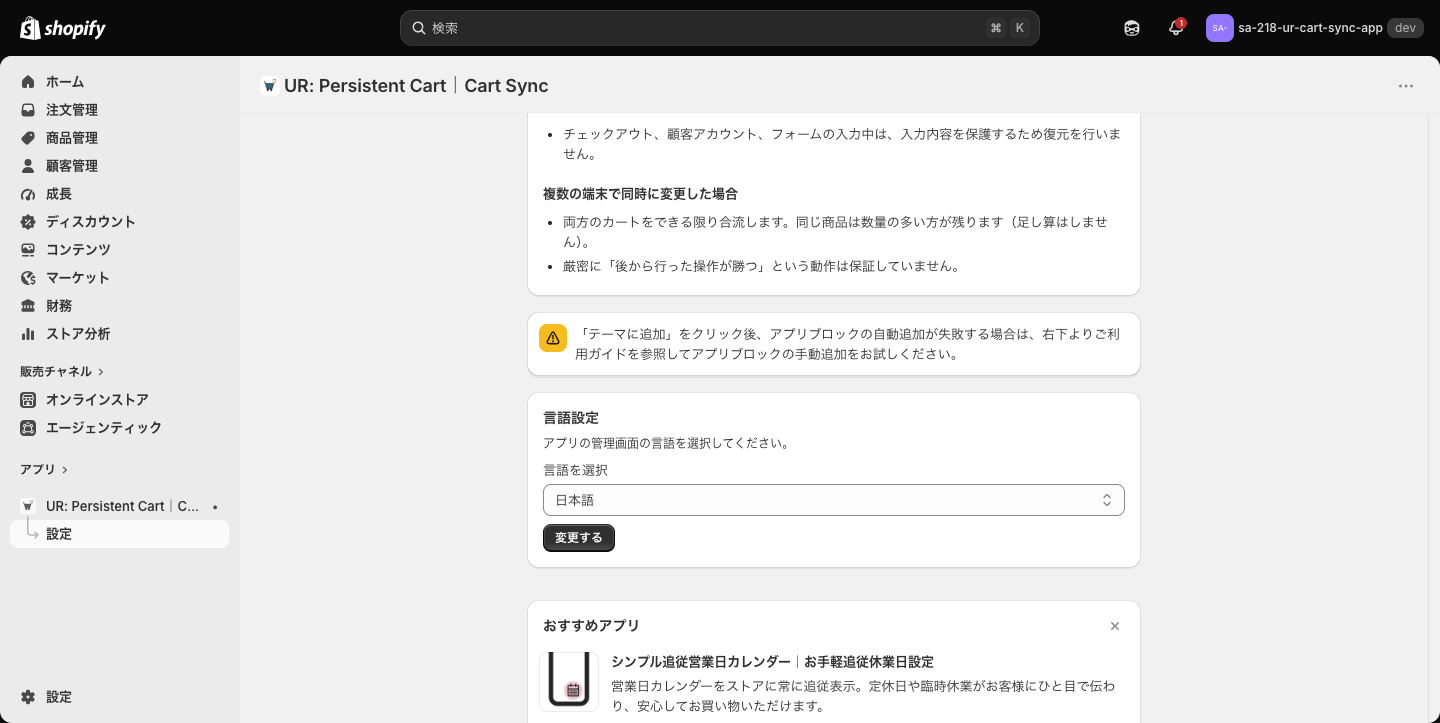Click the 言語を選択 label
Viewport: 1440px width, 723px height.
pos(575,470)
